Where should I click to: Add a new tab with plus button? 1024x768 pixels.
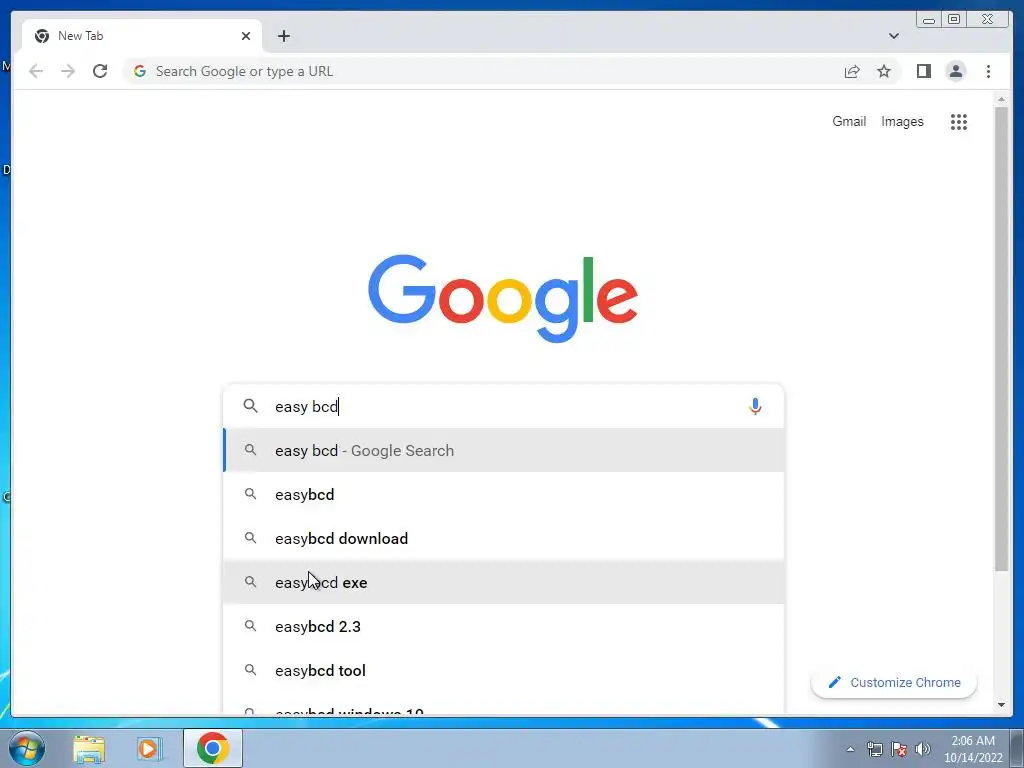[x=283, y=36]
